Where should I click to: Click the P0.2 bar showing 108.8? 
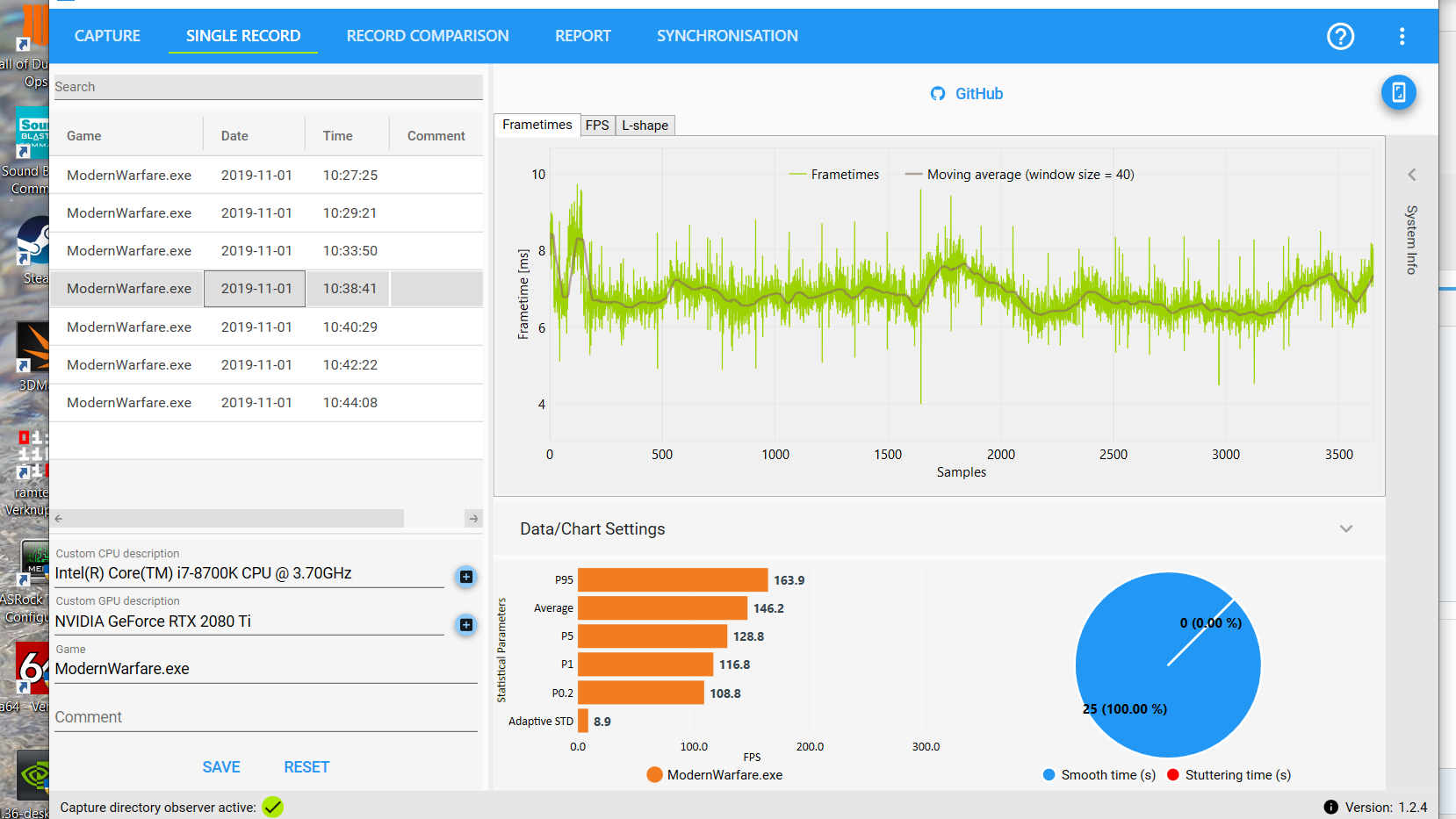(641, 693)
